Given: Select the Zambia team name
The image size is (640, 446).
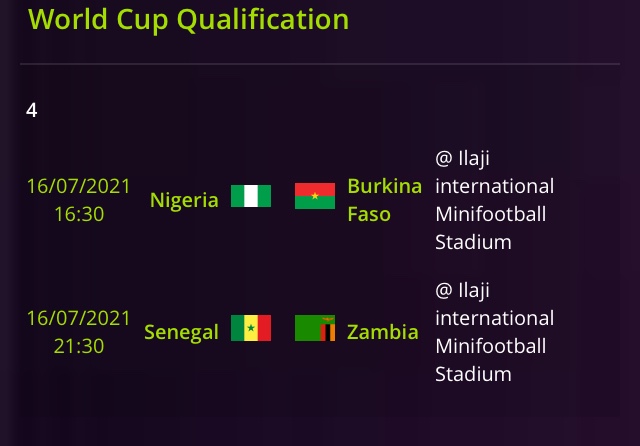Looking at the screenshot, I should (382, 332).
